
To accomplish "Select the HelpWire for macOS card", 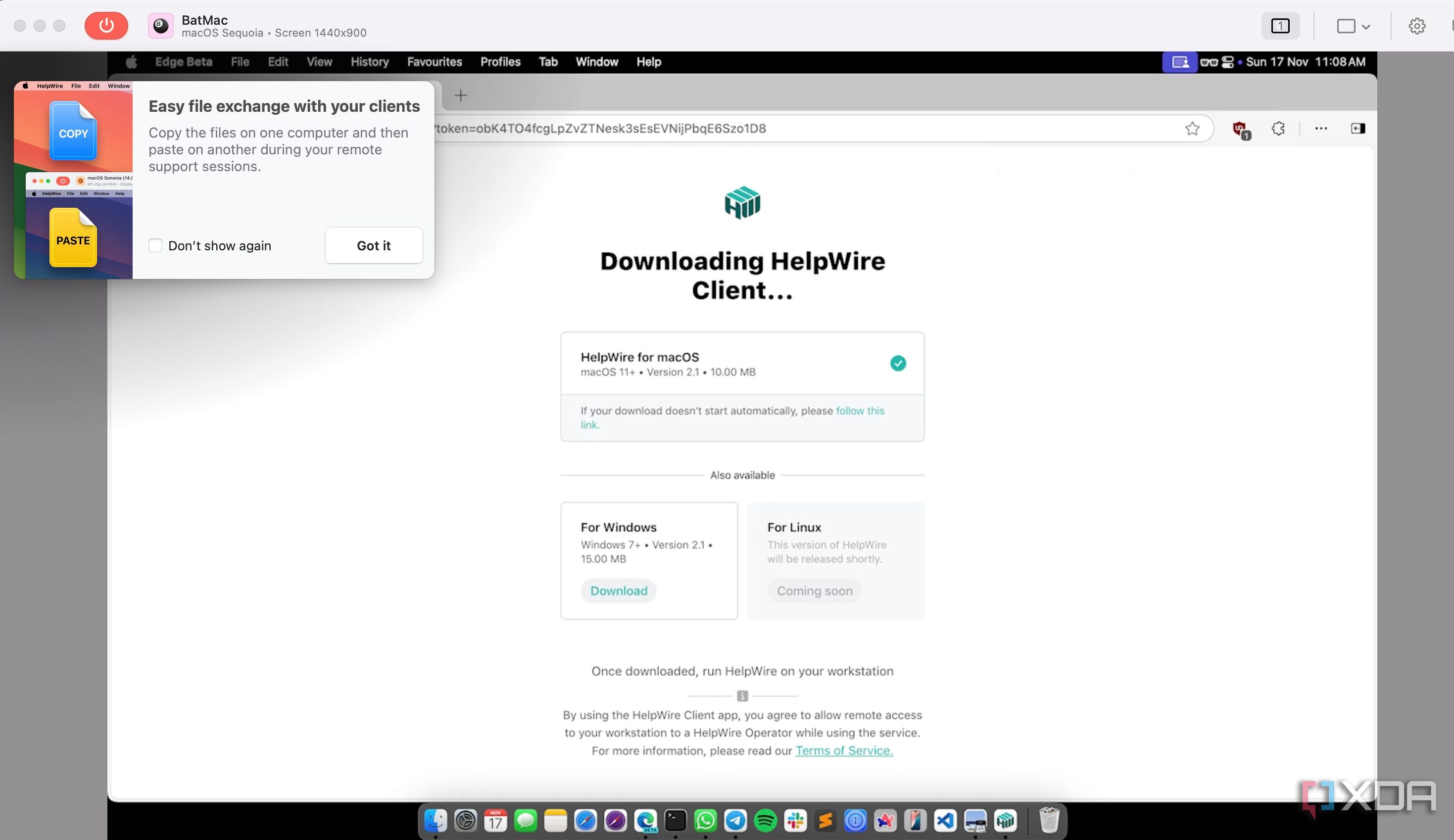I will coord(742,364).
